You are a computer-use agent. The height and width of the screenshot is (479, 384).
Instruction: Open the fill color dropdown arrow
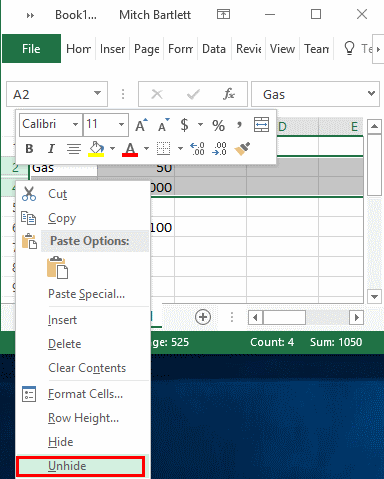click(x=112, y=149)
